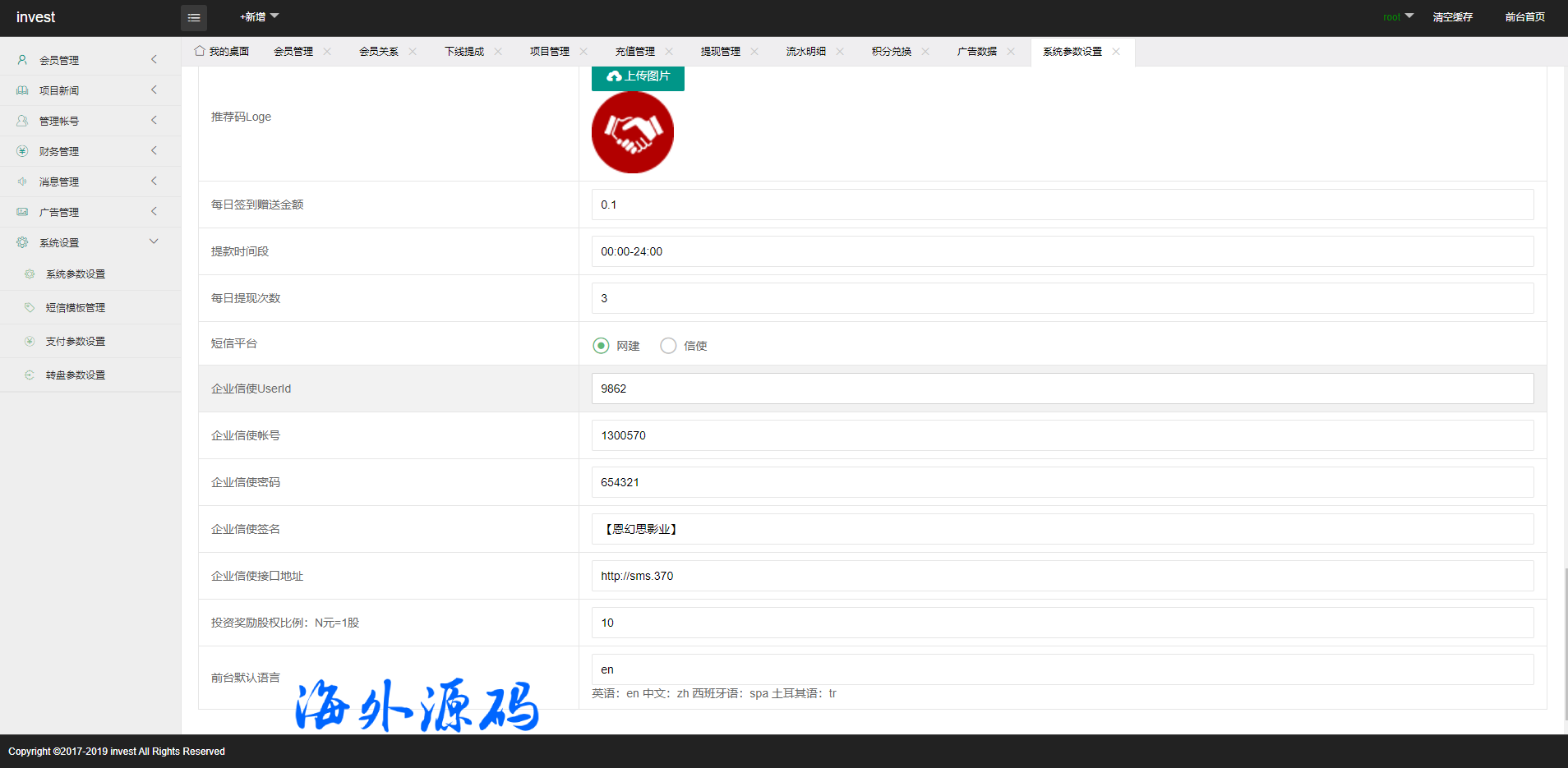Screen dimensions: 1568x768
Task: Click the 清空缓存 link in header
Action: pyautogui.click(x=1452, y=16)
